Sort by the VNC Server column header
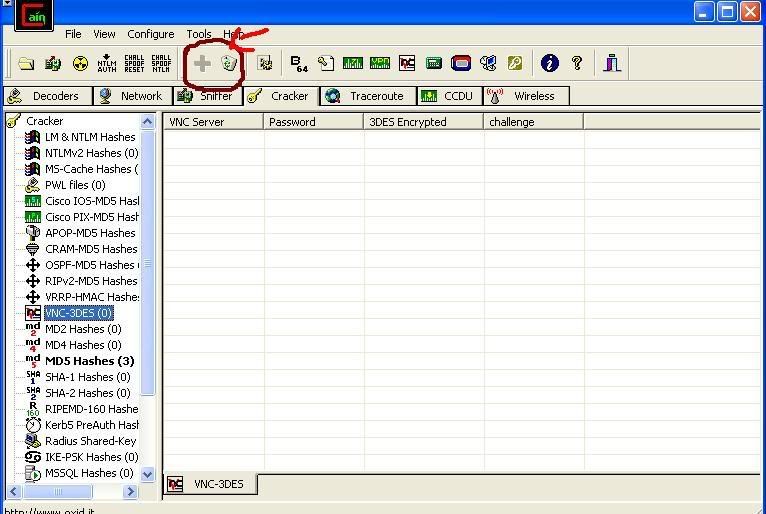Screen dimensions: 766x514 (x=213, y=122)
